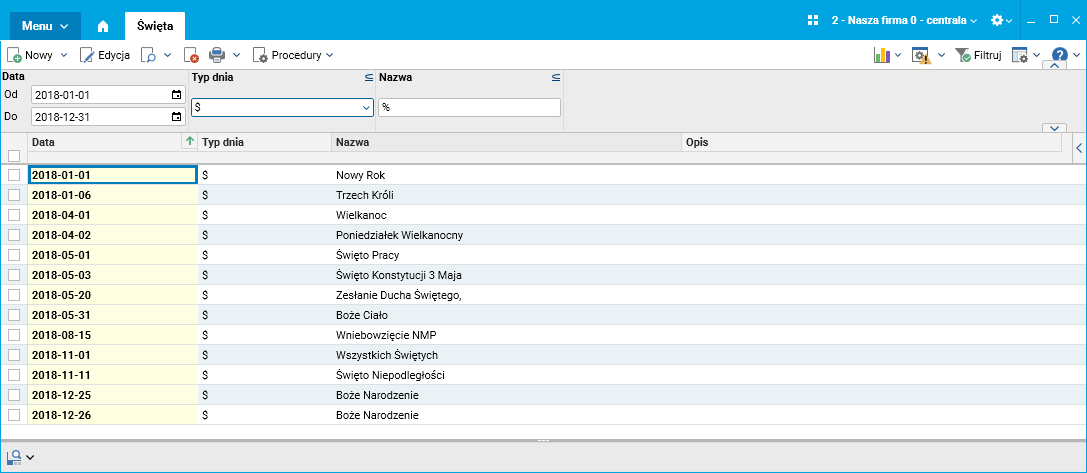Collapse the filter panel with up chevron
The height and width of the screenshot is (473, 1087).
1054,66
